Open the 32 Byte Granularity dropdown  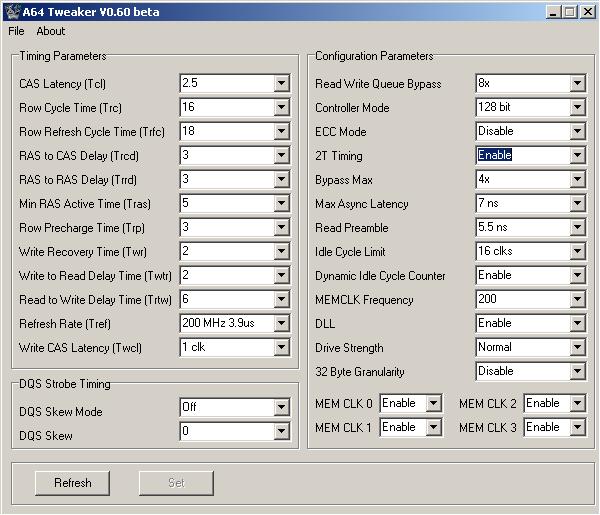(x=577, y=371)
